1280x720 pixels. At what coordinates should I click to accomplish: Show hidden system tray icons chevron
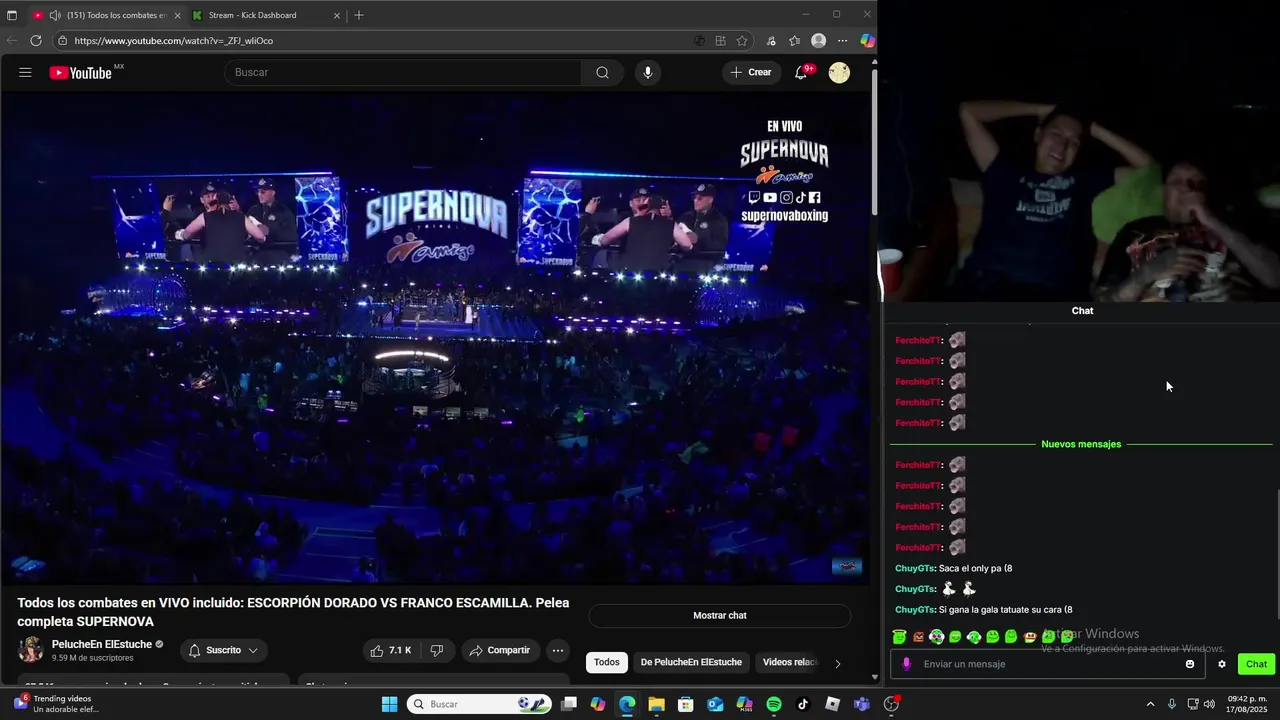click(x=1150, y=704)
